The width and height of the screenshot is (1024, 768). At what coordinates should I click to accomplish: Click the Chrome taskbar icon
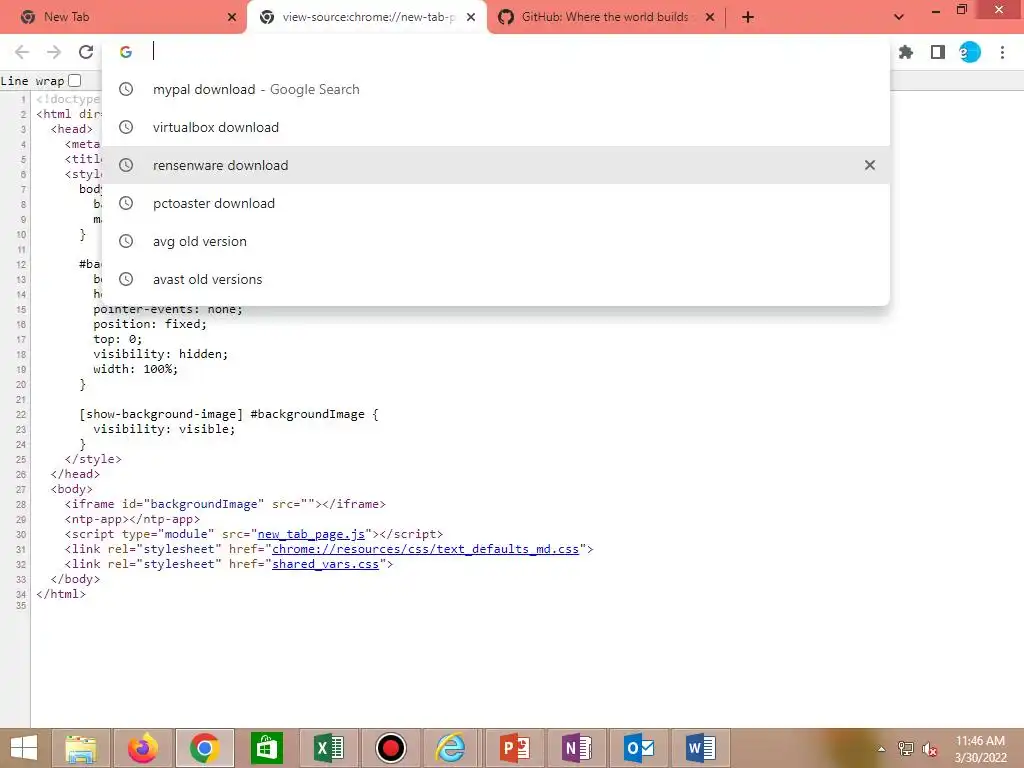tap(204, 748)
